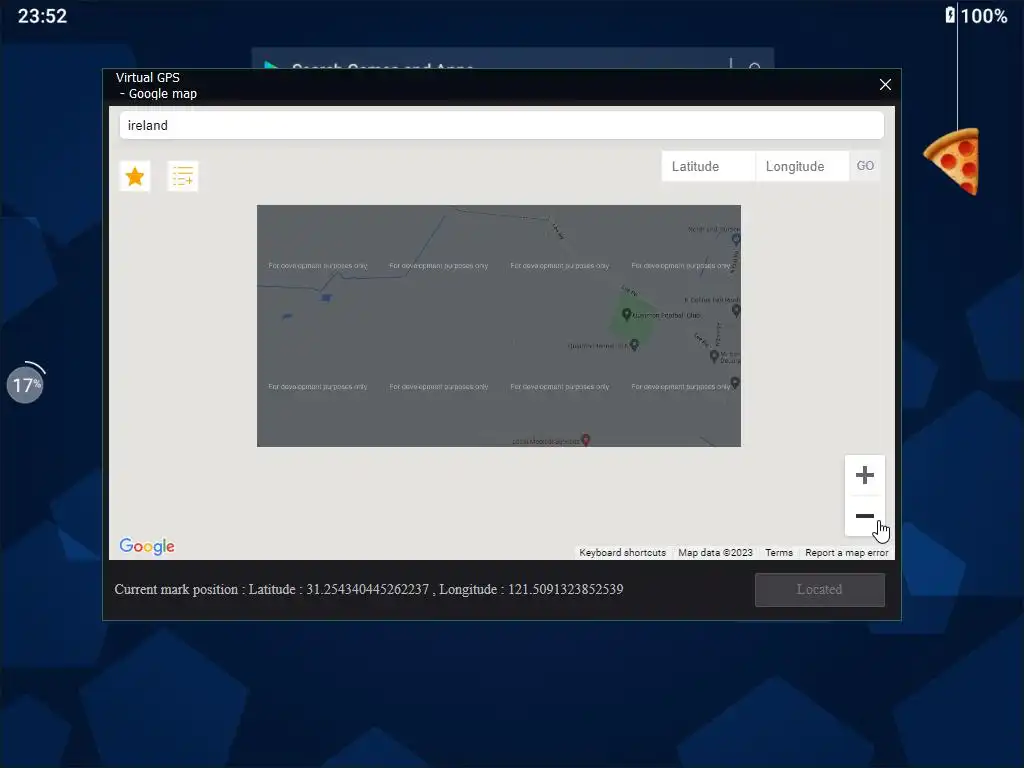
Task: Click the Virtual GPS - Google map title
Action: tap(157, 86)
